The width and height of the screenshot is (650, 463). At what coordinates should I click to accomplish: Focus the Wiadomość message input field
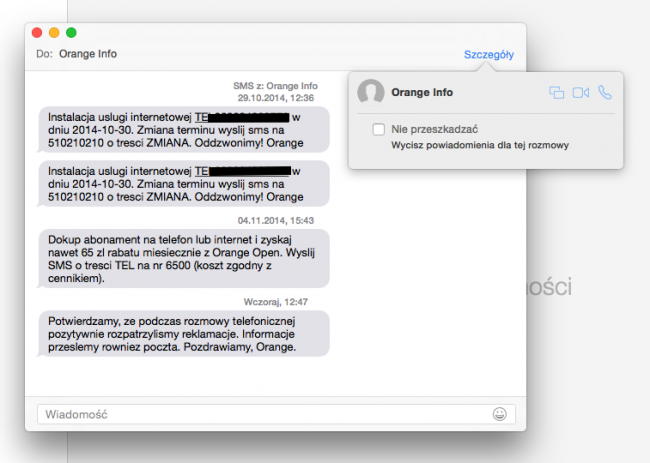[x=276, y=414]
